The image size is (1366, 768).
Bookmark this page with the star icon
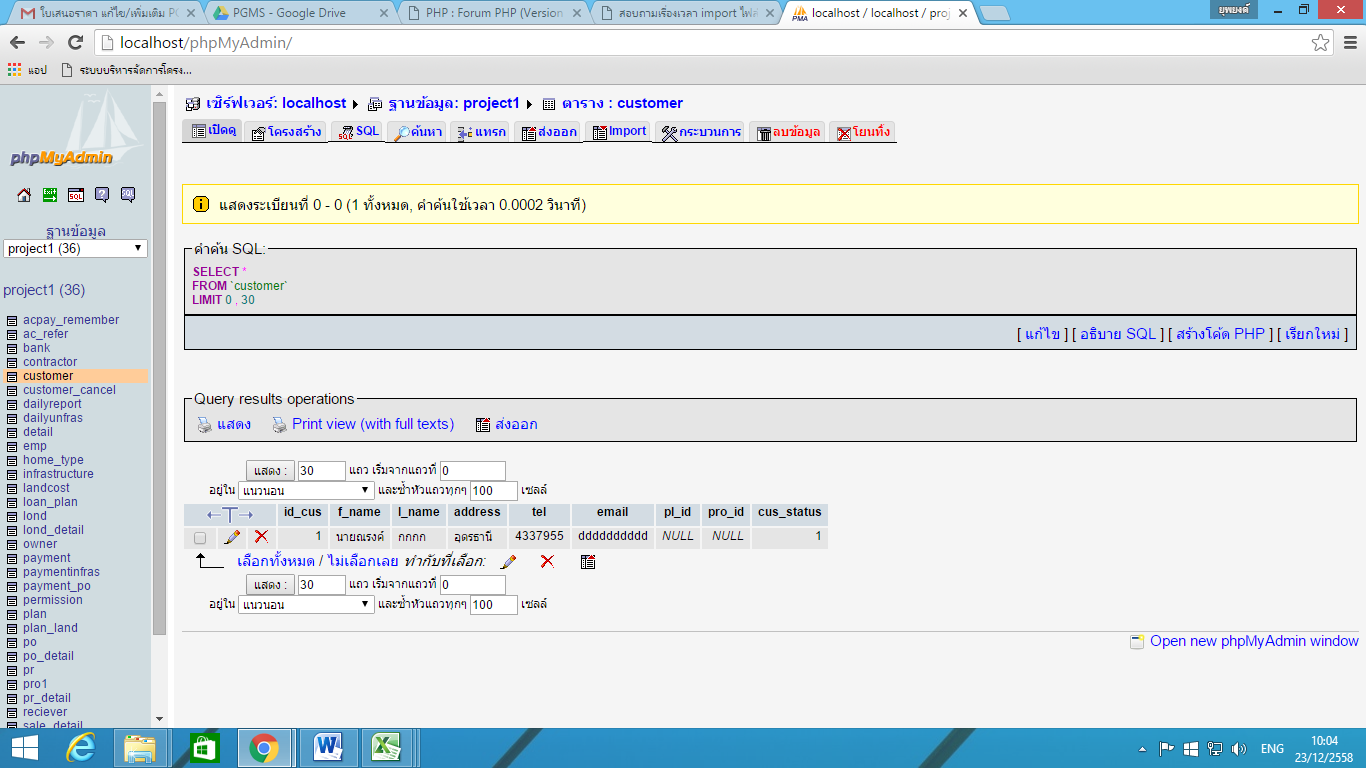(x=1321, y=42)
